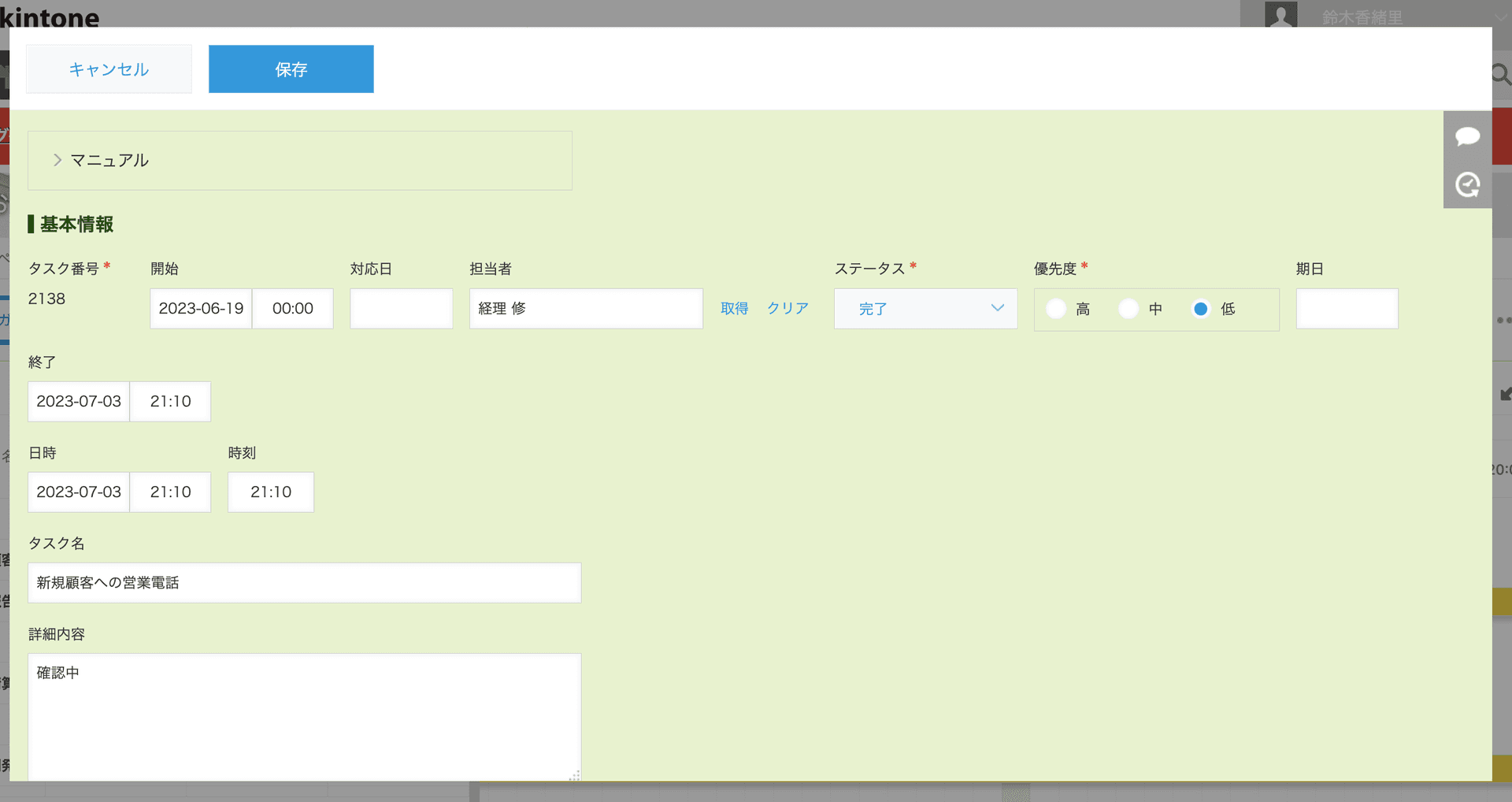
Task: Click the user avatar icon in header
Action: 1280,15
